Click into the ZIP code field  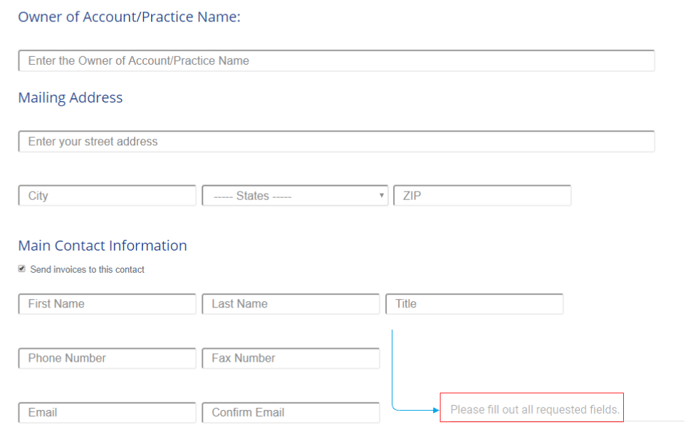(482, 196)
